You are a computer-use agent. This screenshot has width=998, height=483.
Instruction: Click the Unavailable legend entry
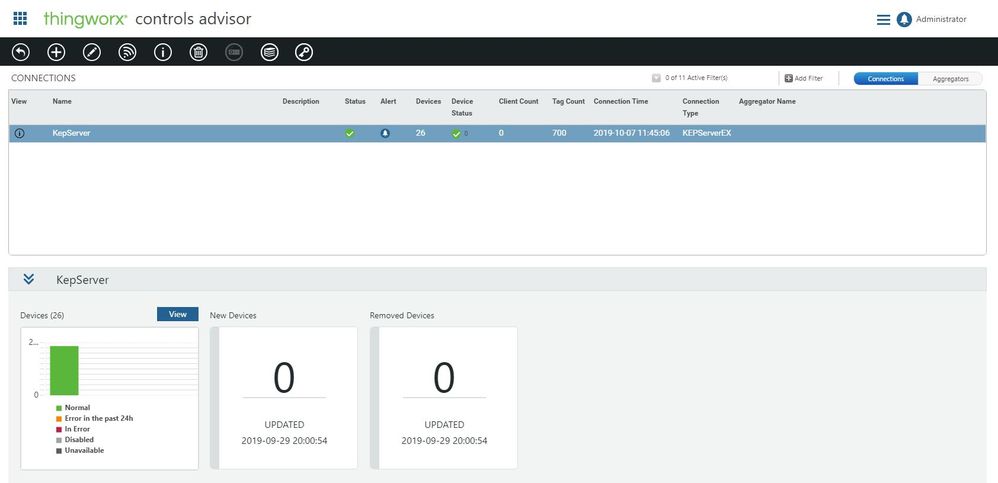(80, 451)
